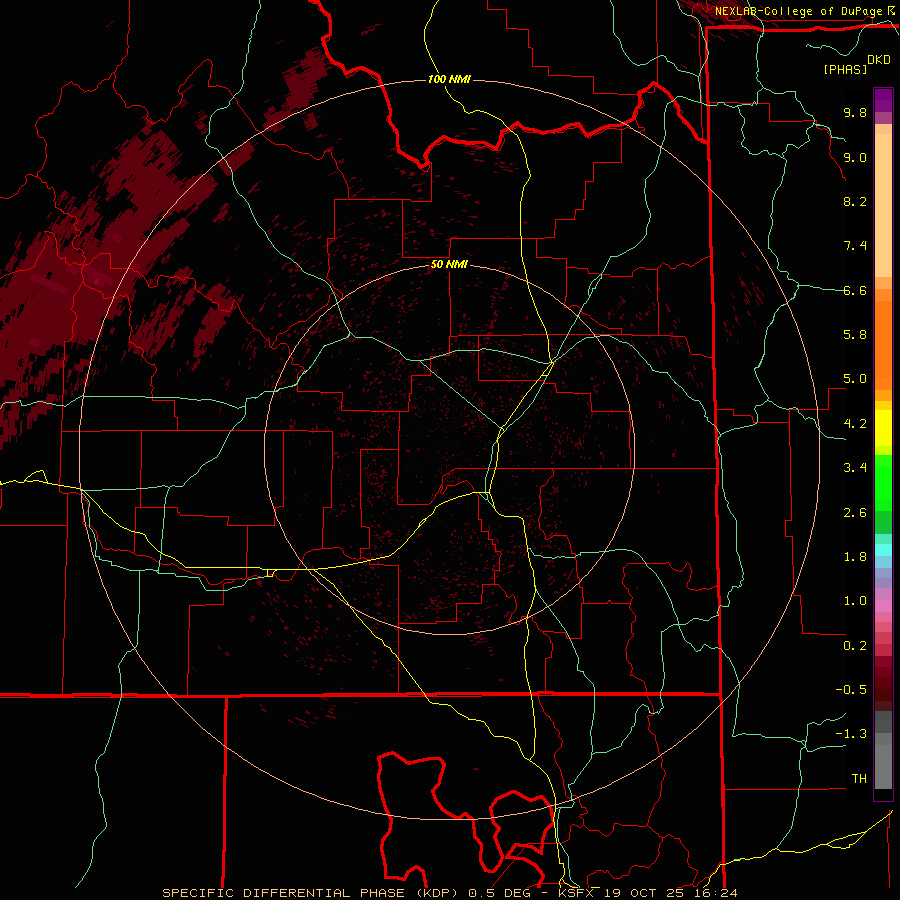Select the 1.0 value on color scale

(855, 601)
